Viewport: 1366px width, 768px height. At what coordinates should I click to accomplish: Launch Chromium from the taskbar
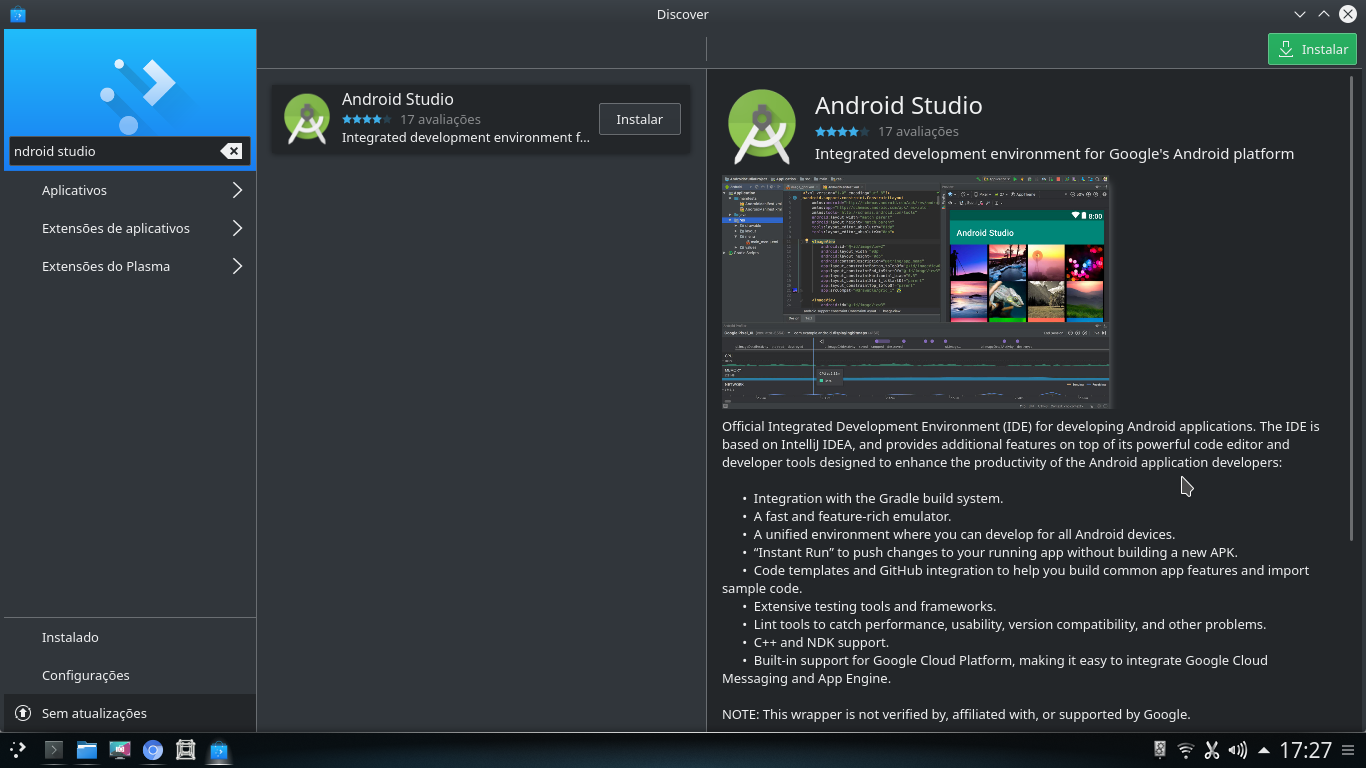[152, 749]
